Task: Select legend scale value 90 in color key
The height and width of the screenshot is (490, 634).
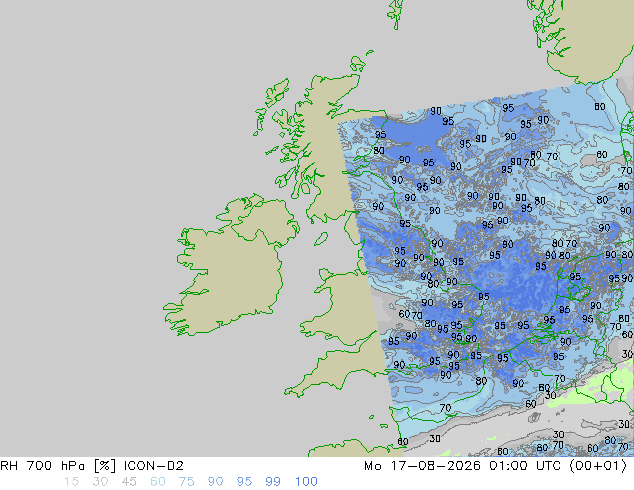Action: click(216, 482)
